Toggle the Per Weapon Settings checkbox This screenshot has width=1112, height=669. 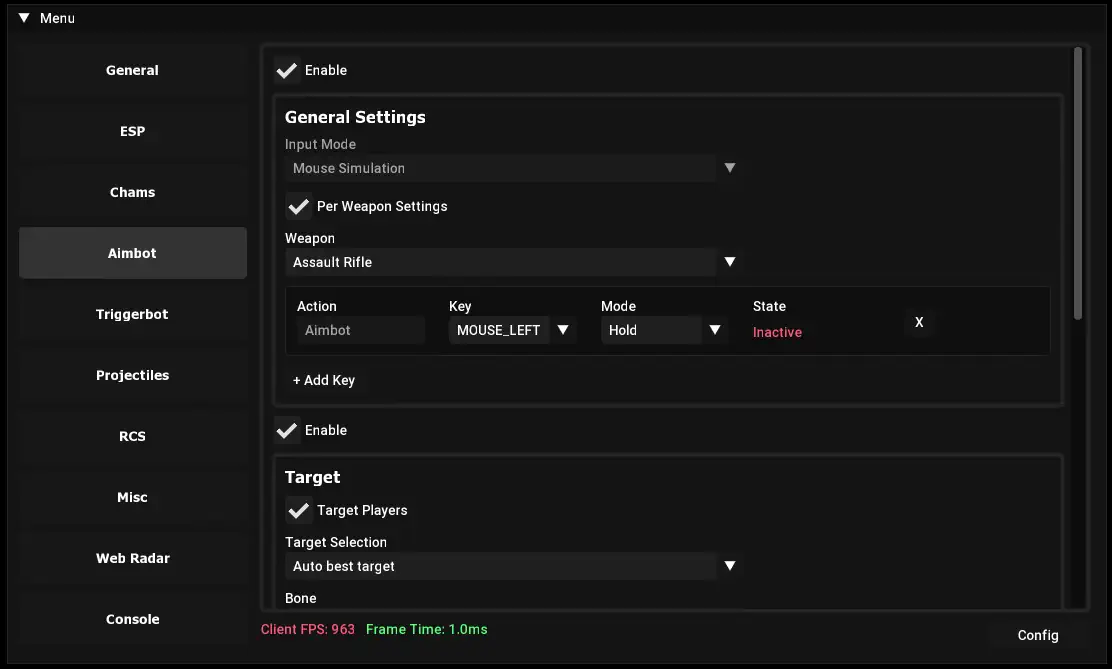(x=299, y=206)
